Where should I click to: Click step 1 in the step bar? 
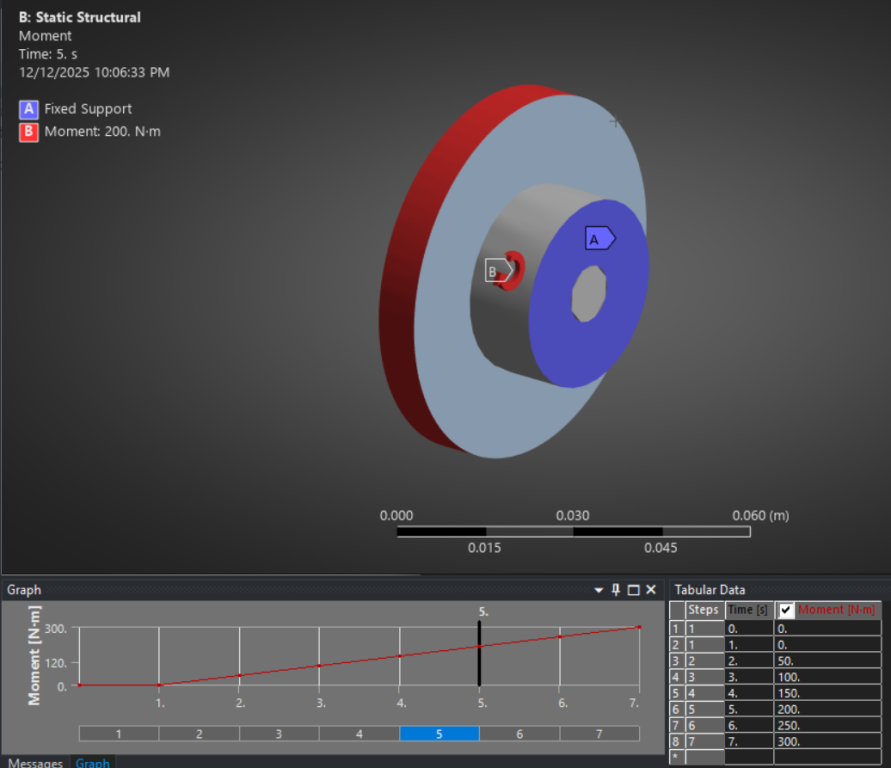point(118,734)
